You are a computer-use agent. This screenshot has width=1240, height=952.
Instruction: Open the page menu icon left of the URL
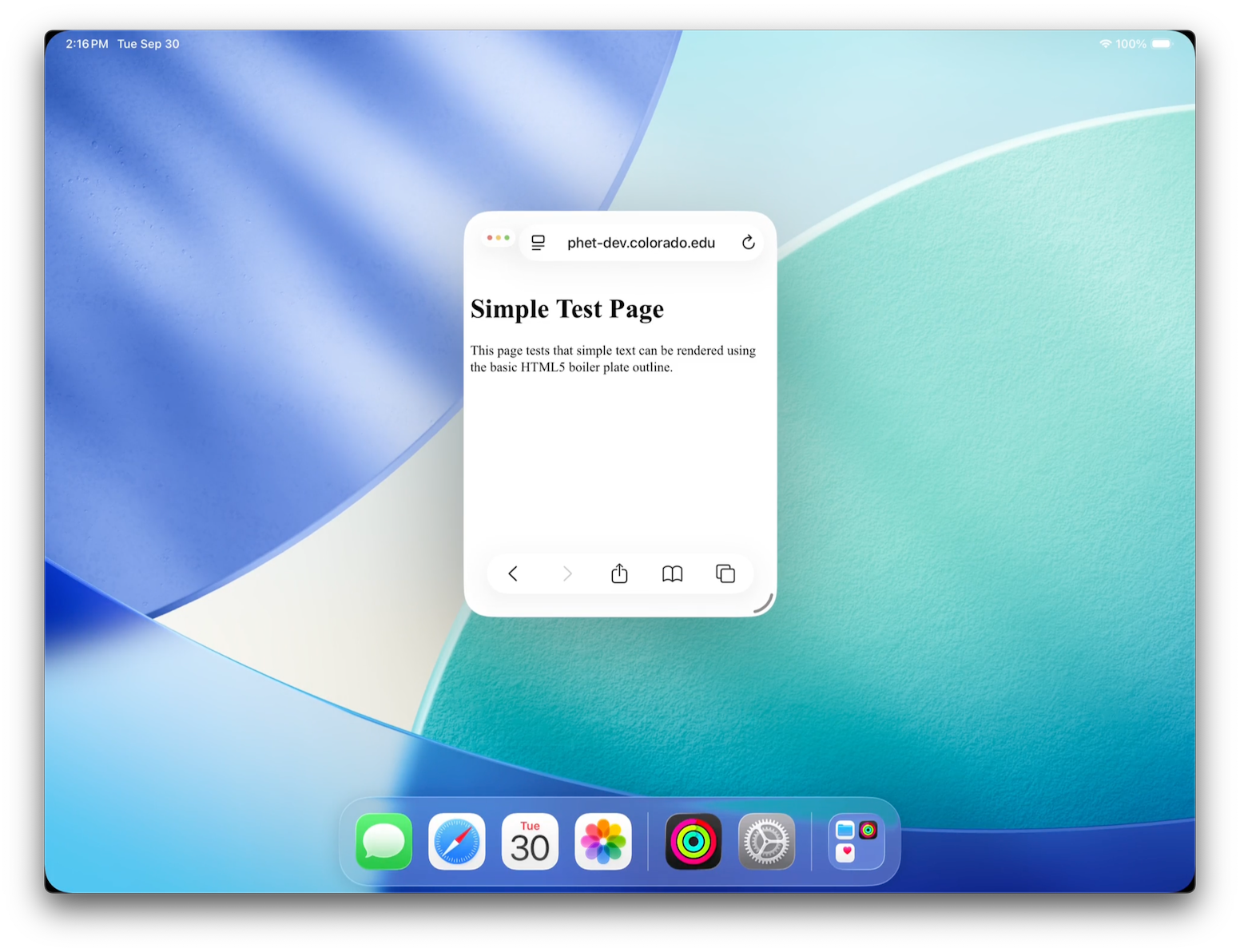539,243
